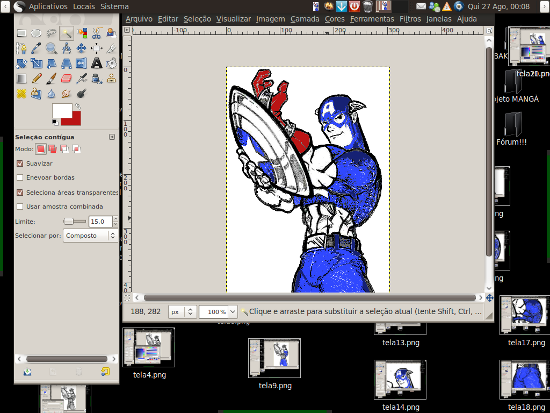
Task: Click the Limite 15.0 value field
Action: coord(100,221)
